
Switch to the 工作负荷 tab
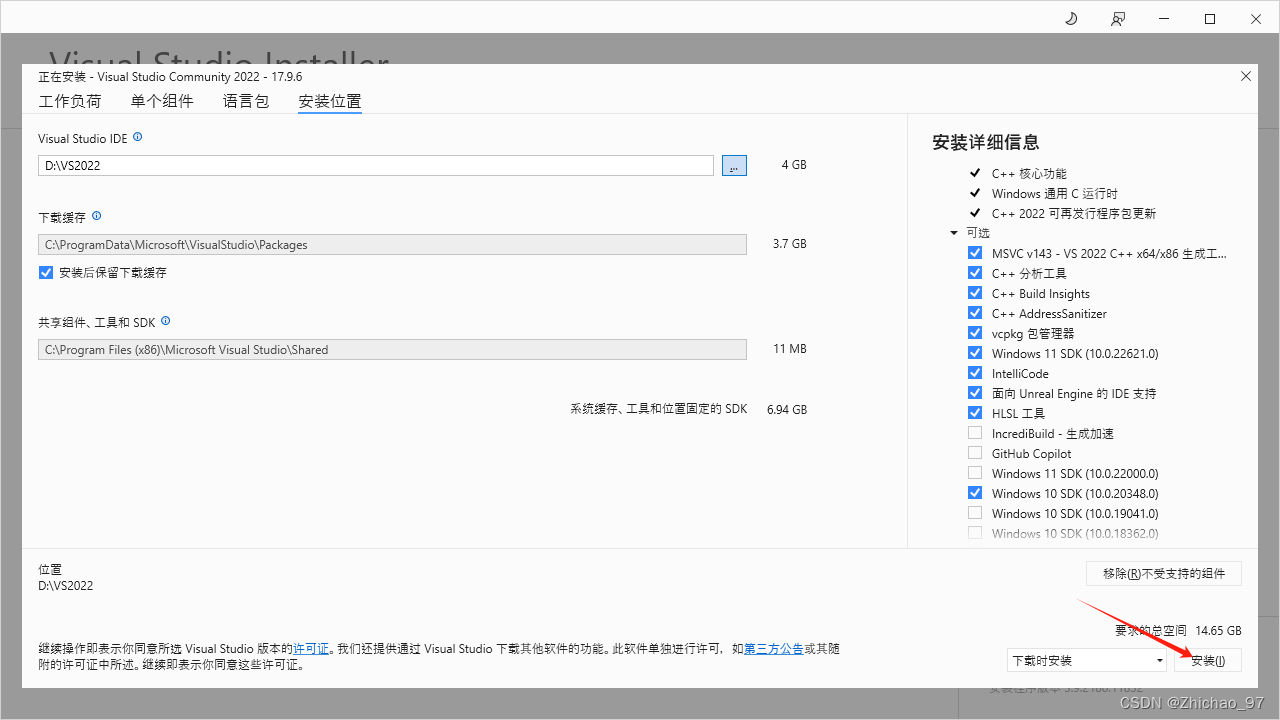[x=70, y=101]
